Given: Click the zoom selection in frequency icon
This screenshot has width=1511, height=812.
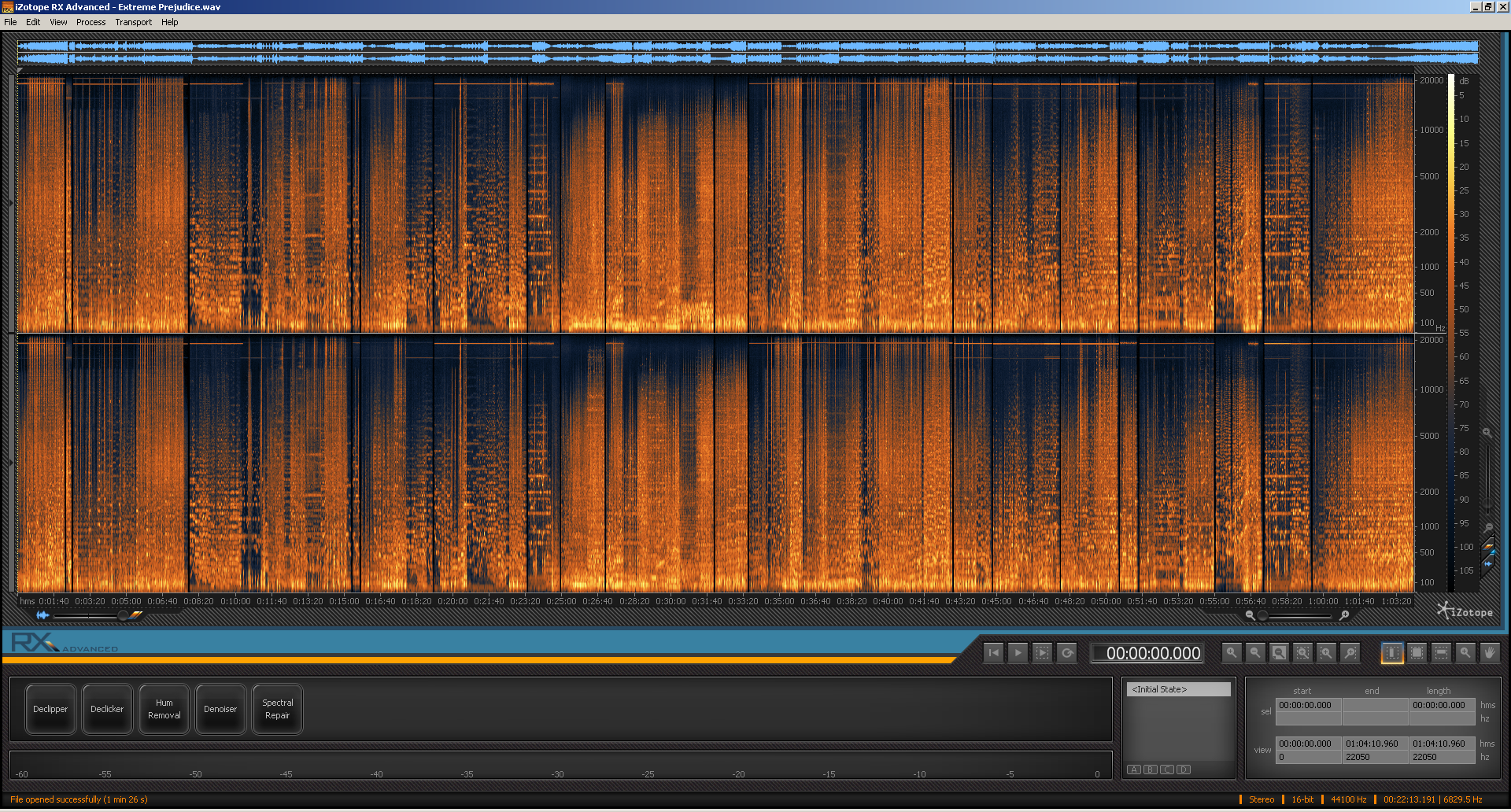Looking at the screenshot, I should point(1350,653).
